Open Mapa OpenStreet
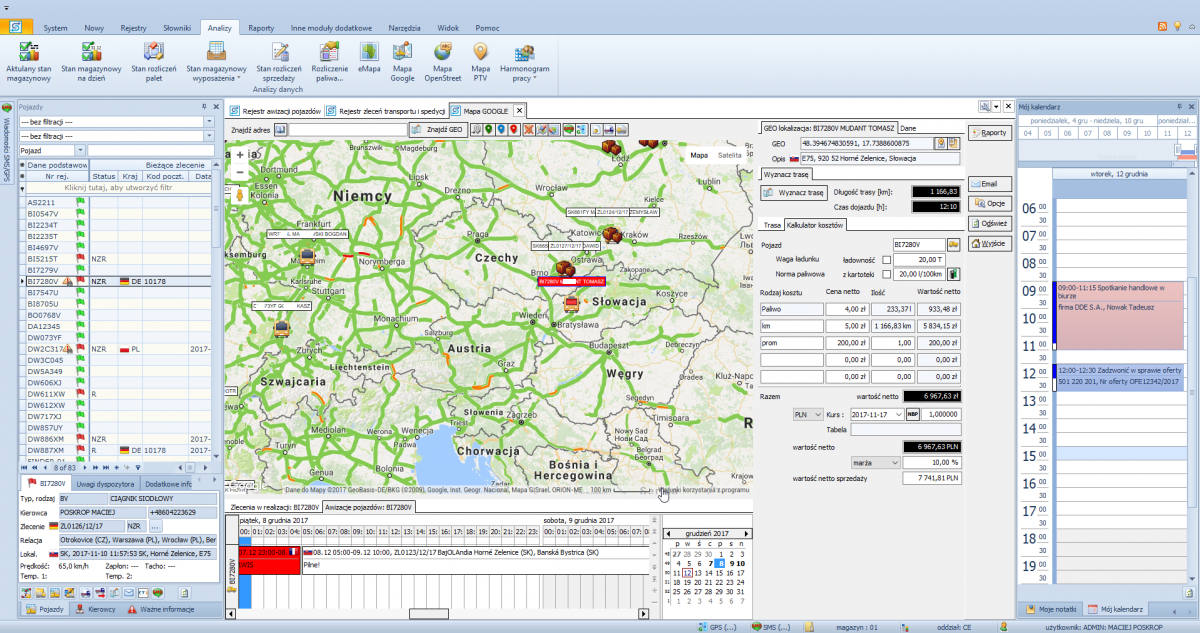 (442, 62)
